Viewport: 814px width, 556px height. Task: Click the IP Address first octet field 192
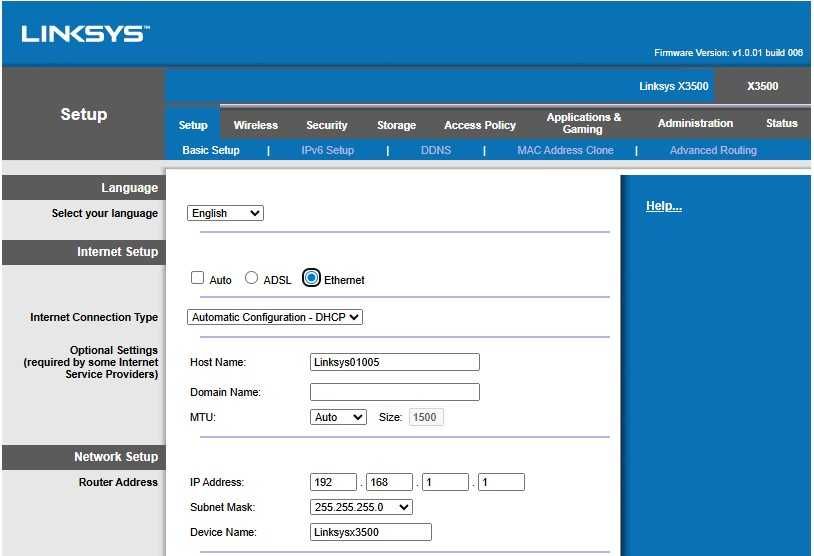[x=333, y=482]
